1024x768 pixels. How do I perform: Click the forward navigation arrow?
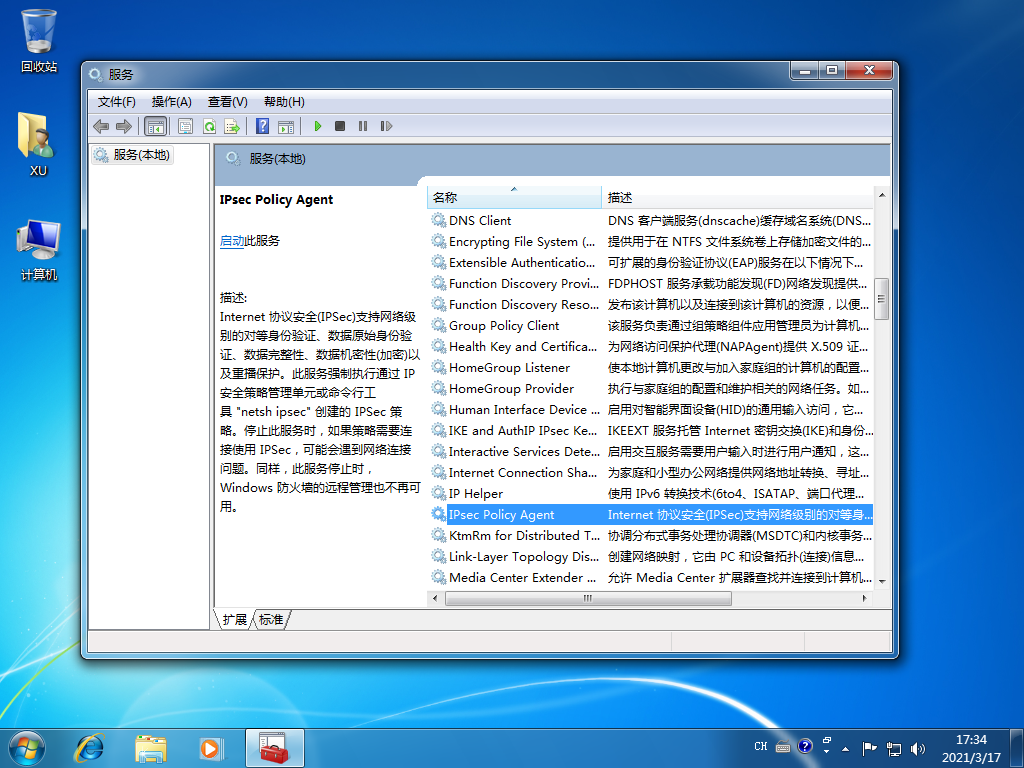[121, 126]
